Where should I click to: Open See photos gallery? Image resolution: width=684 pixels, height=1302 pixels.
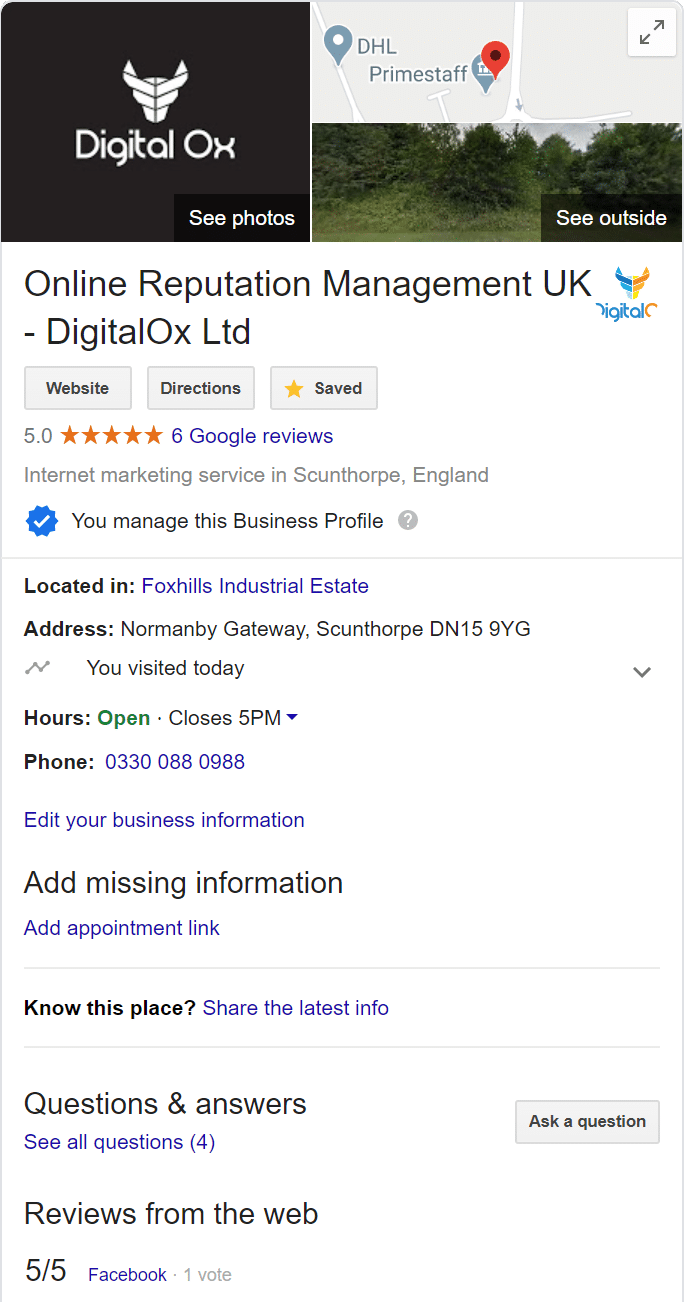pos(241,218)
